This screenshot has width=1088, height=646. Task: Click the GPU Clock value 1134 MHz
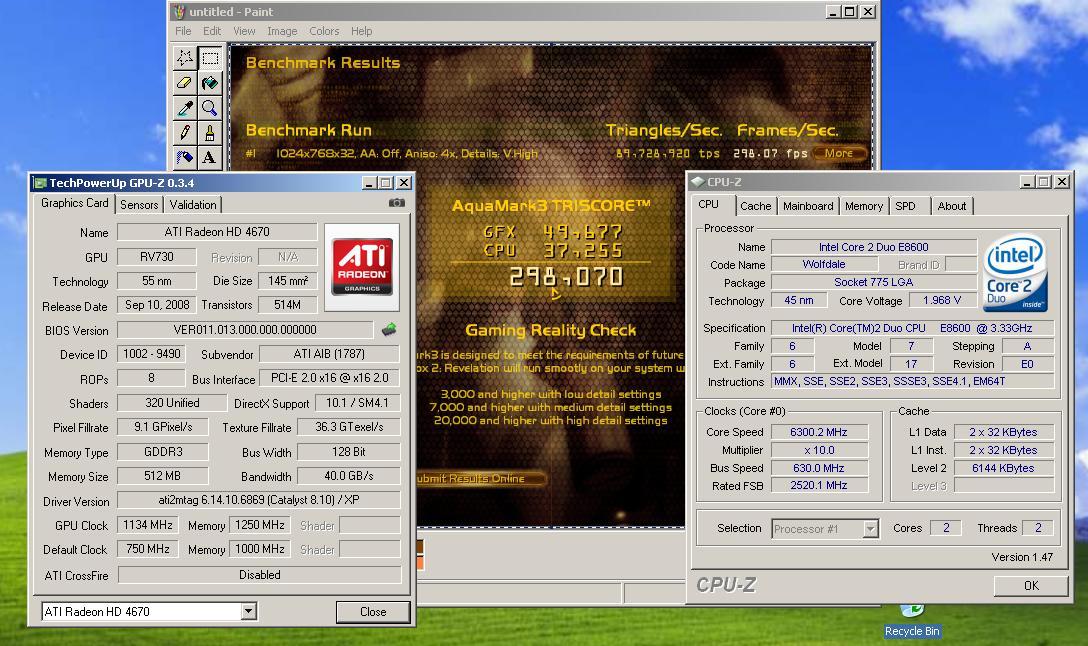[148, 525]
